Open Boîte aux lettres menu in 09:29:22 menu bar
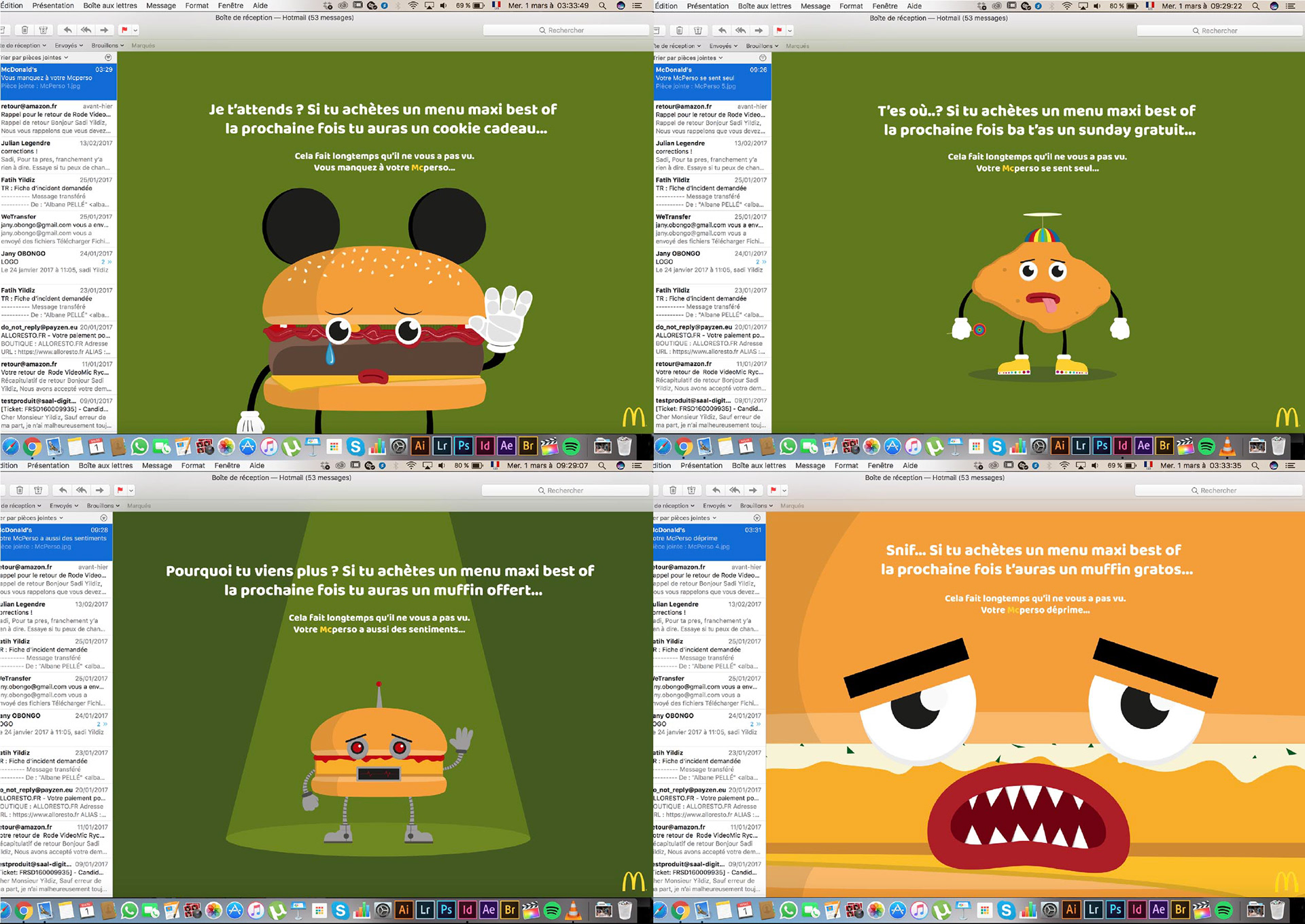 coord(765,5)
